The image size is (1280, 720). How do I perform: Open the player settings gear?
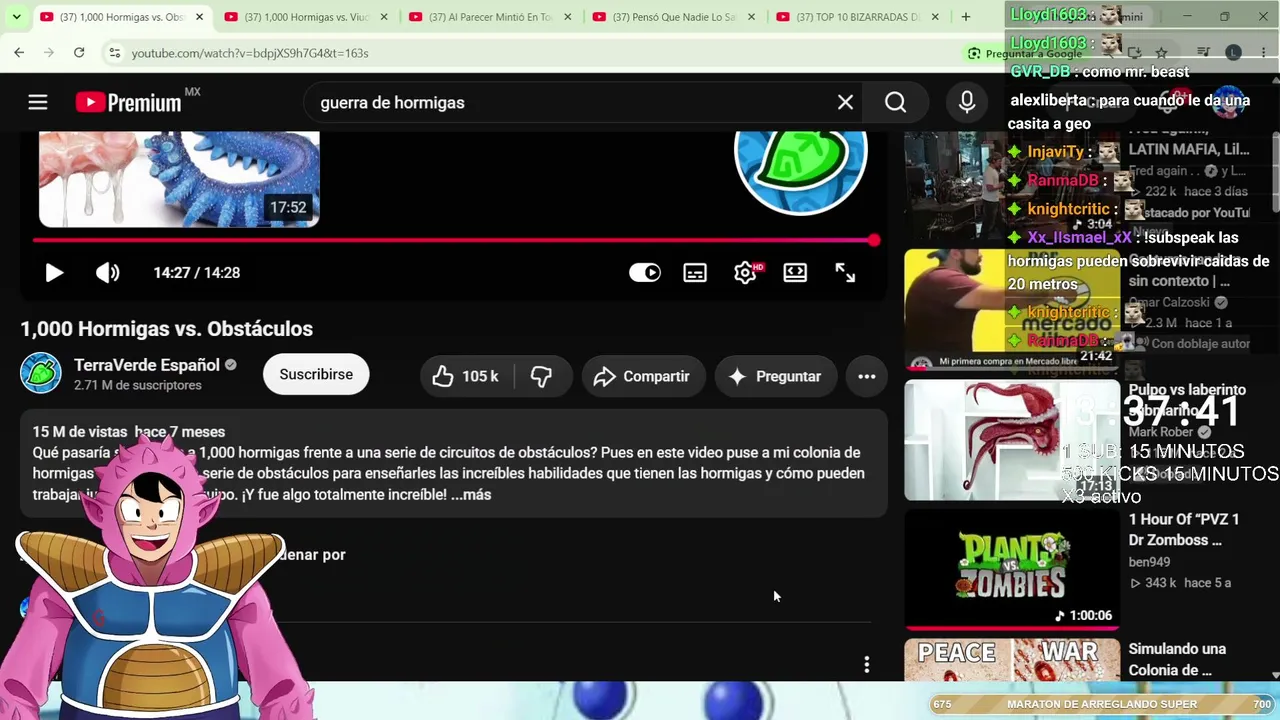(746, 273)
